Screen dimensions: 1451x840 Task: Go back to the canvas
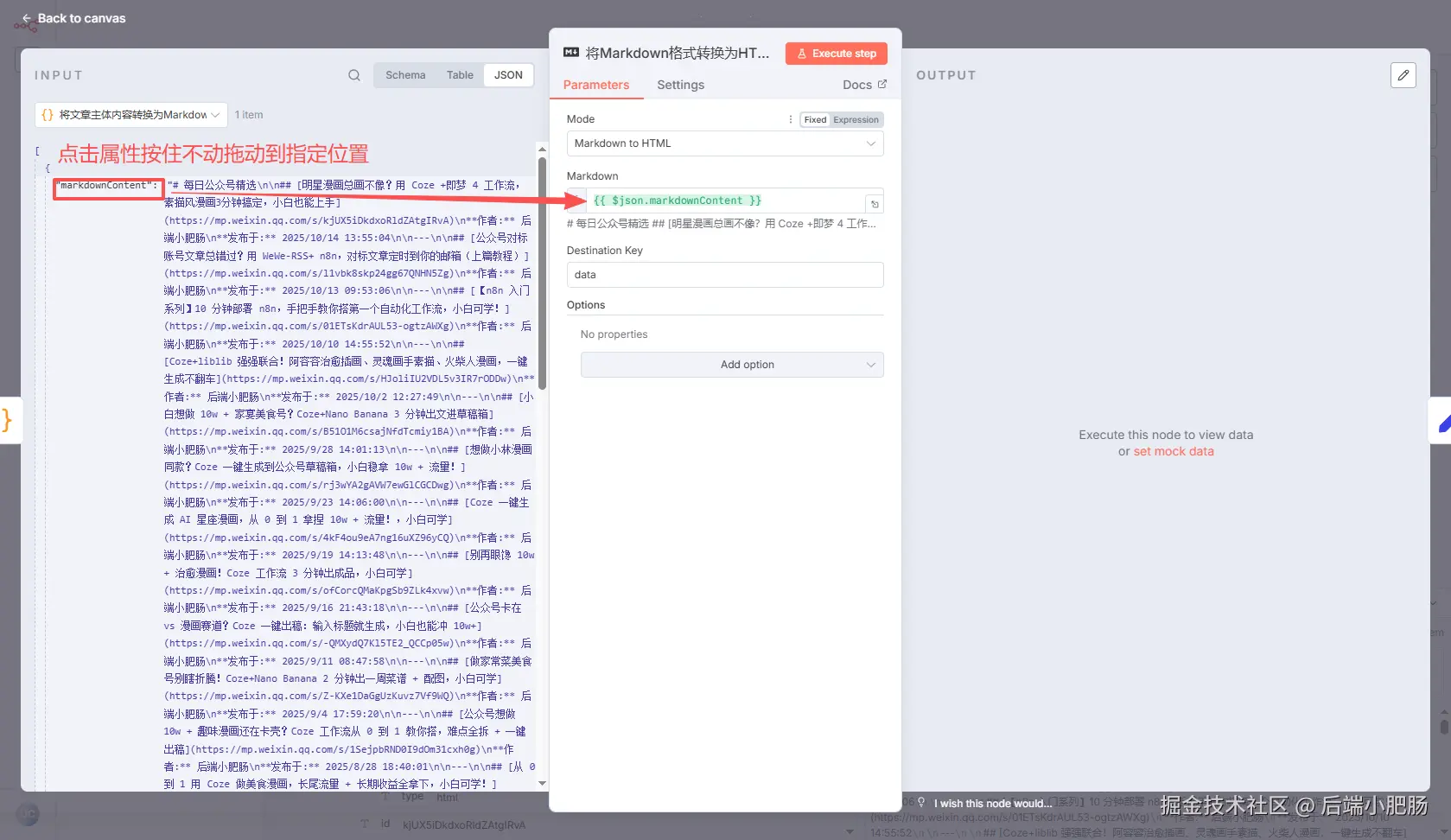pos(73,18)
